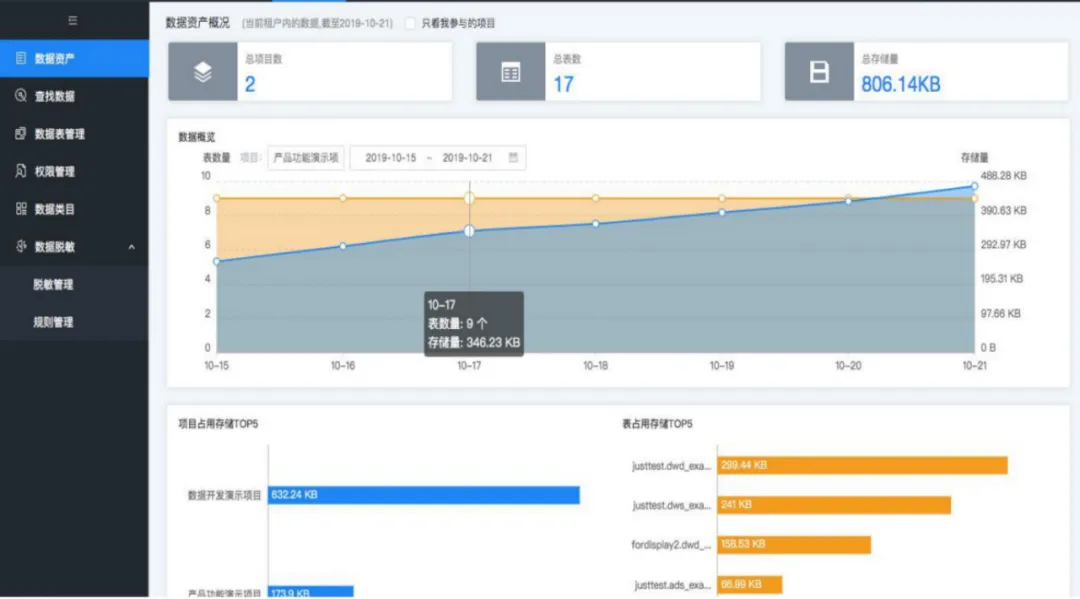1080x599 pixels.
Task: Click the save-disk icon on 总存储量 card
Action: click(x=819, y=72)
